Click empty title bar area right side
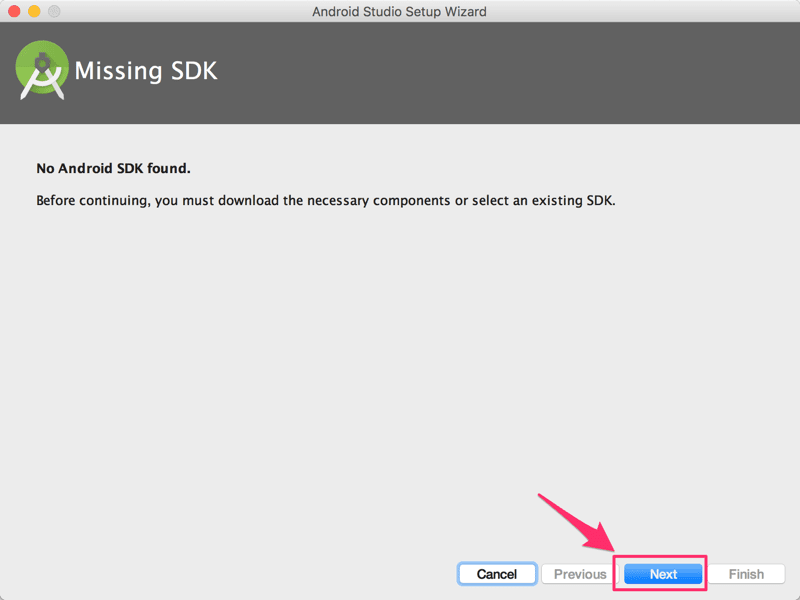 point(643,11)
